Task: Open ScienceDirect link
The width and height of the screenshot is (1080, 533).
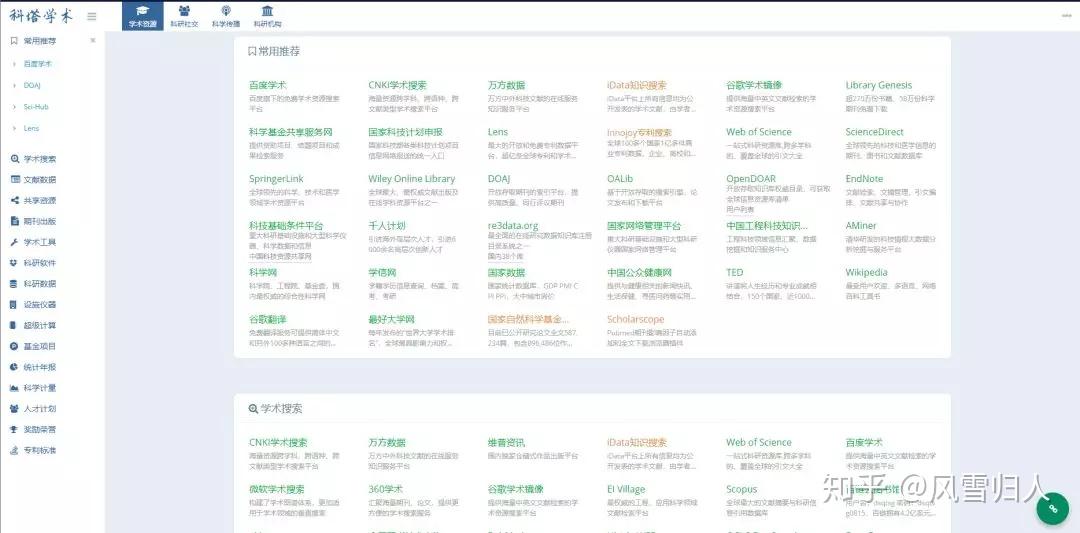Action: [x=875, y=132]
